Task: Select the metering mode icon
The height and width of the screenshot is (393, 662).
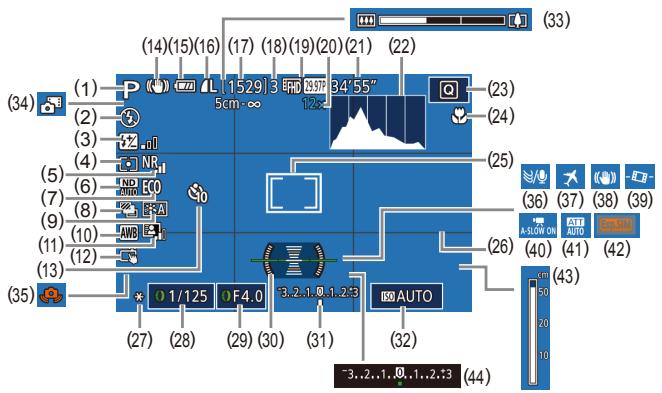Action: [128, 164]
